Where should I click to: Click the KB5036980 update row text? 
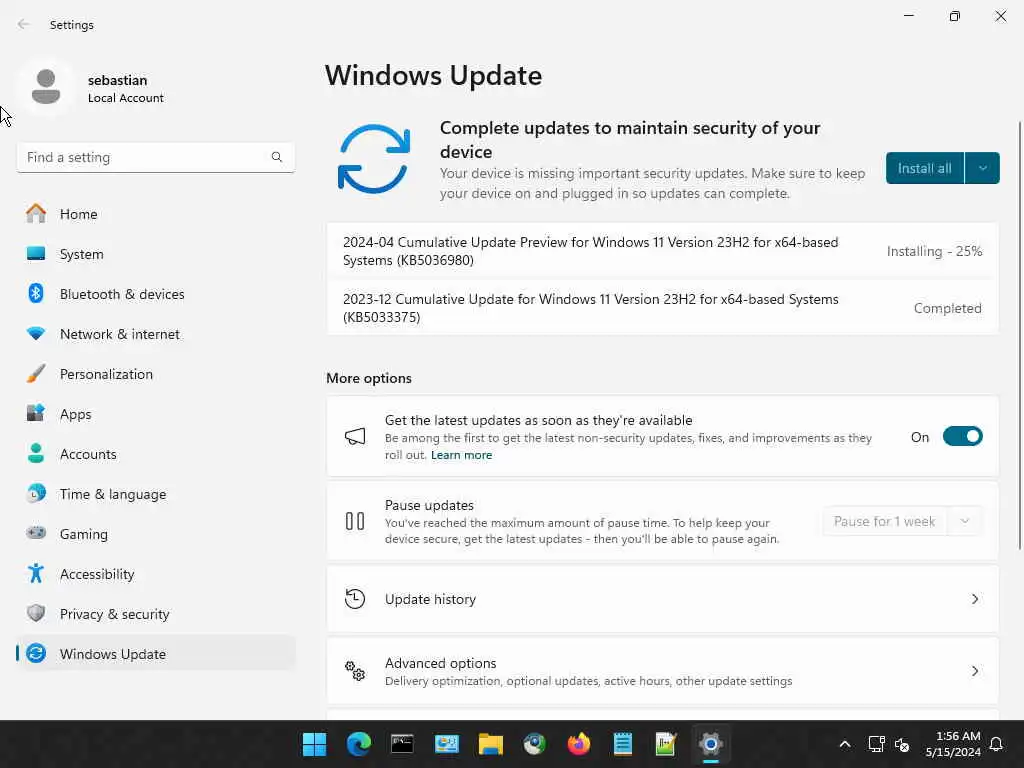point(590,251)
